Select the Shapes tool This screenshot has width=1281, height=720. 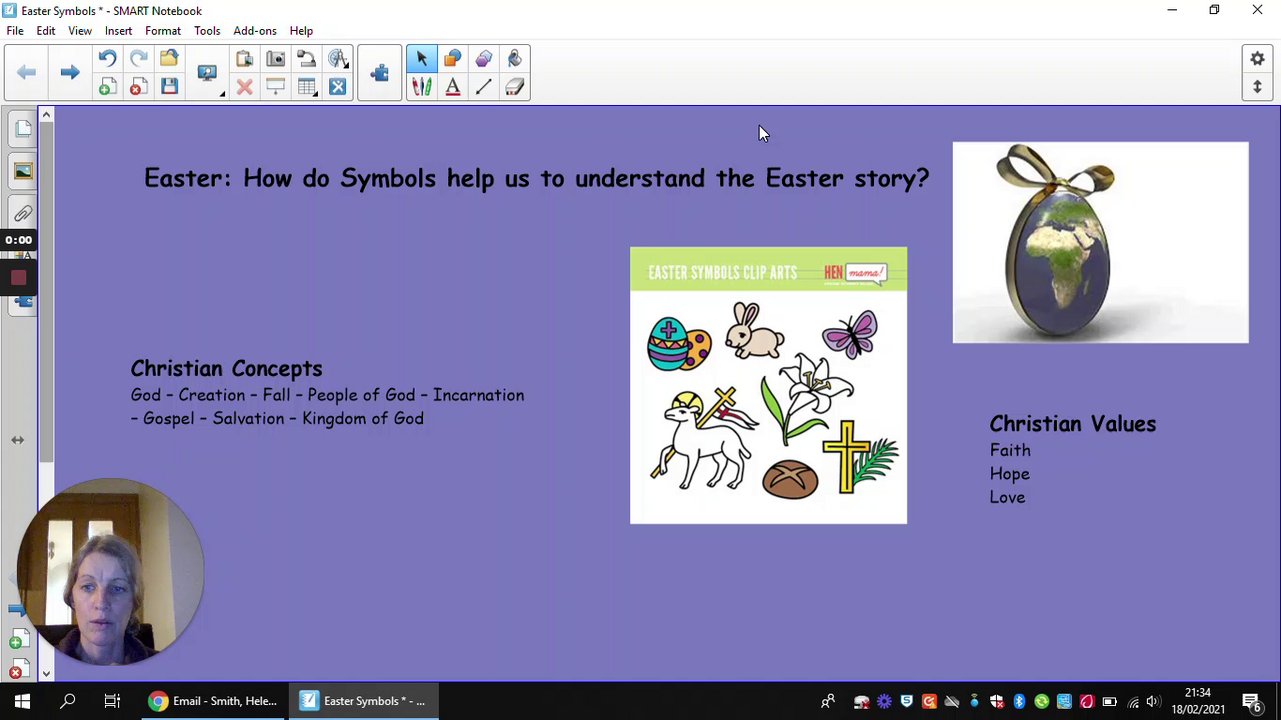coord(452,59)
